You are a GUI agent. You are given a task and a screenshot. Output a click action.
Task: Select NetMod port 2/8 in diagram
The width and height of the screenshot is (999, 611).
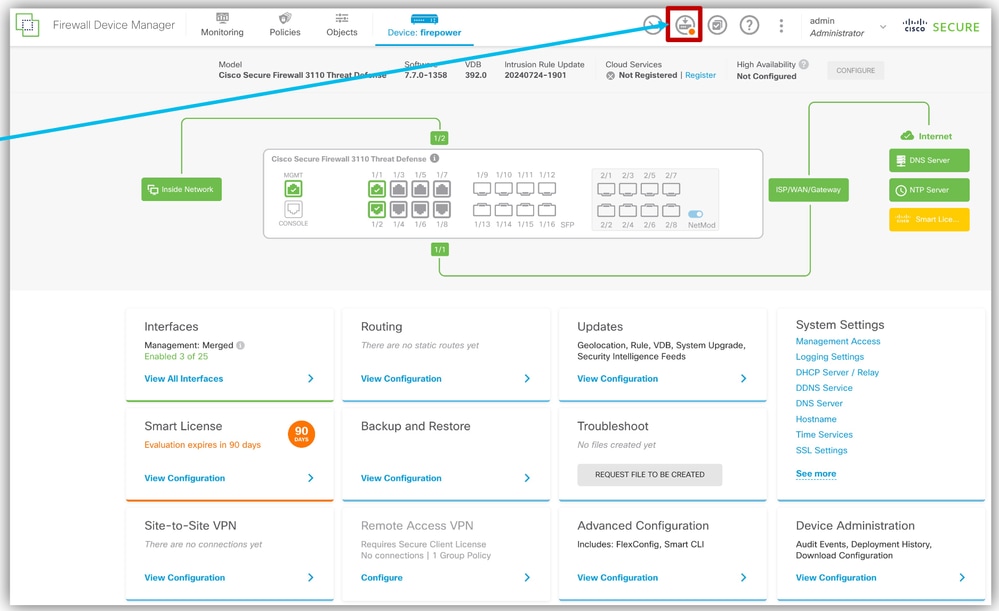[672, 210]
